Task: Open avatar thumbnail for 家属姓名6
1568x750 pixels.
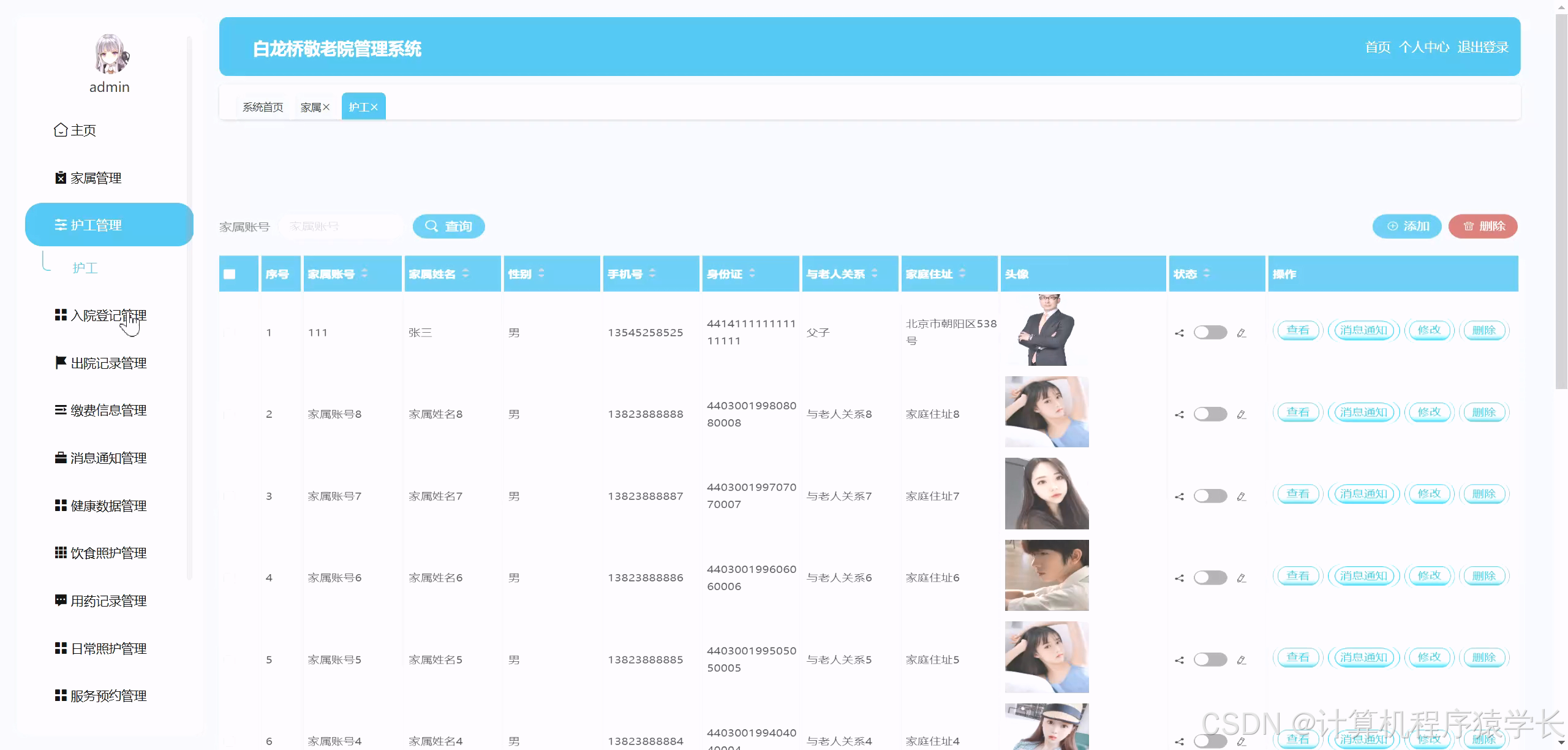Action: (1047, 575)
